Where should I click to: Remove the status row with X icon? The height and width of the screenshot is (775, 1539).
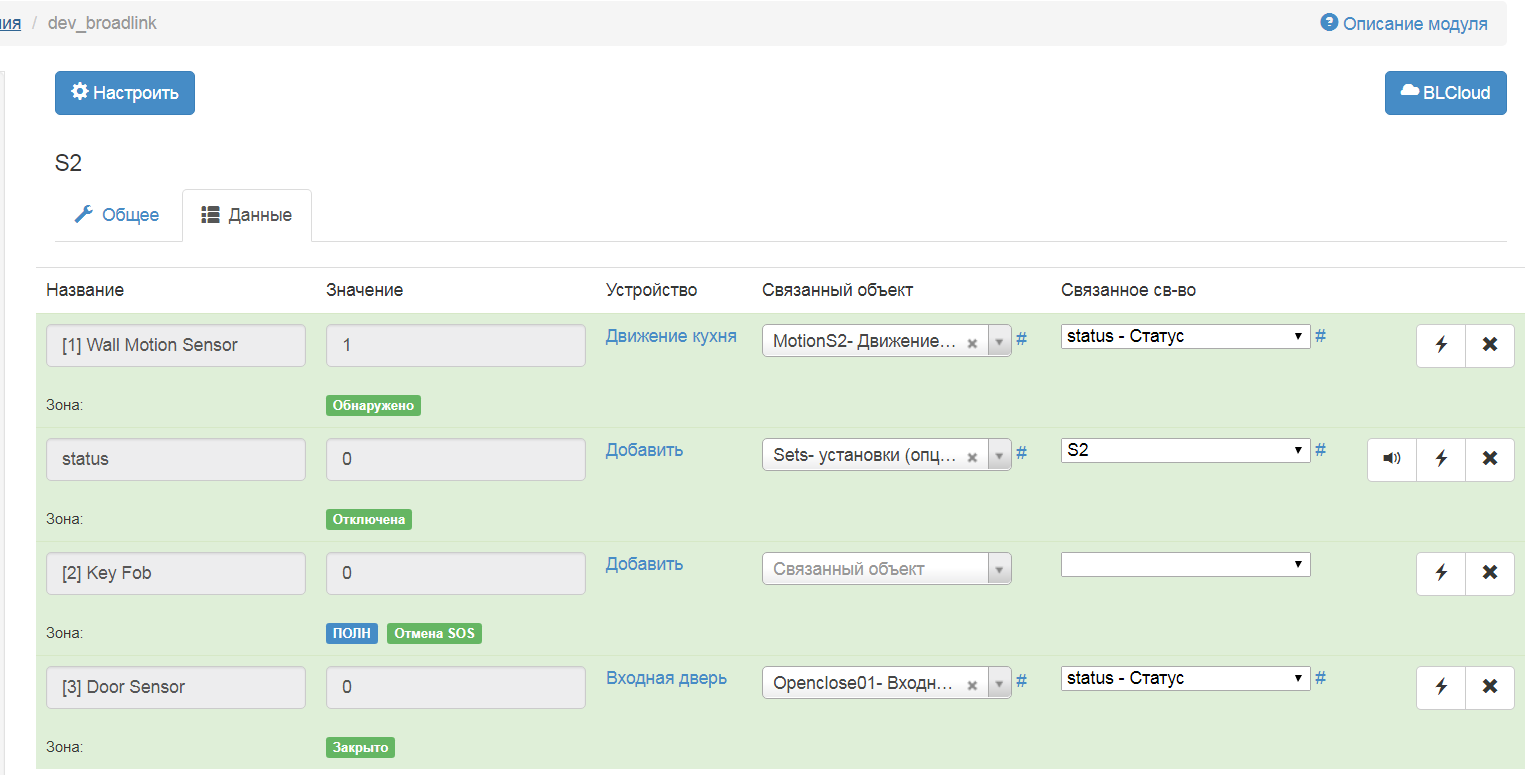1489,459
